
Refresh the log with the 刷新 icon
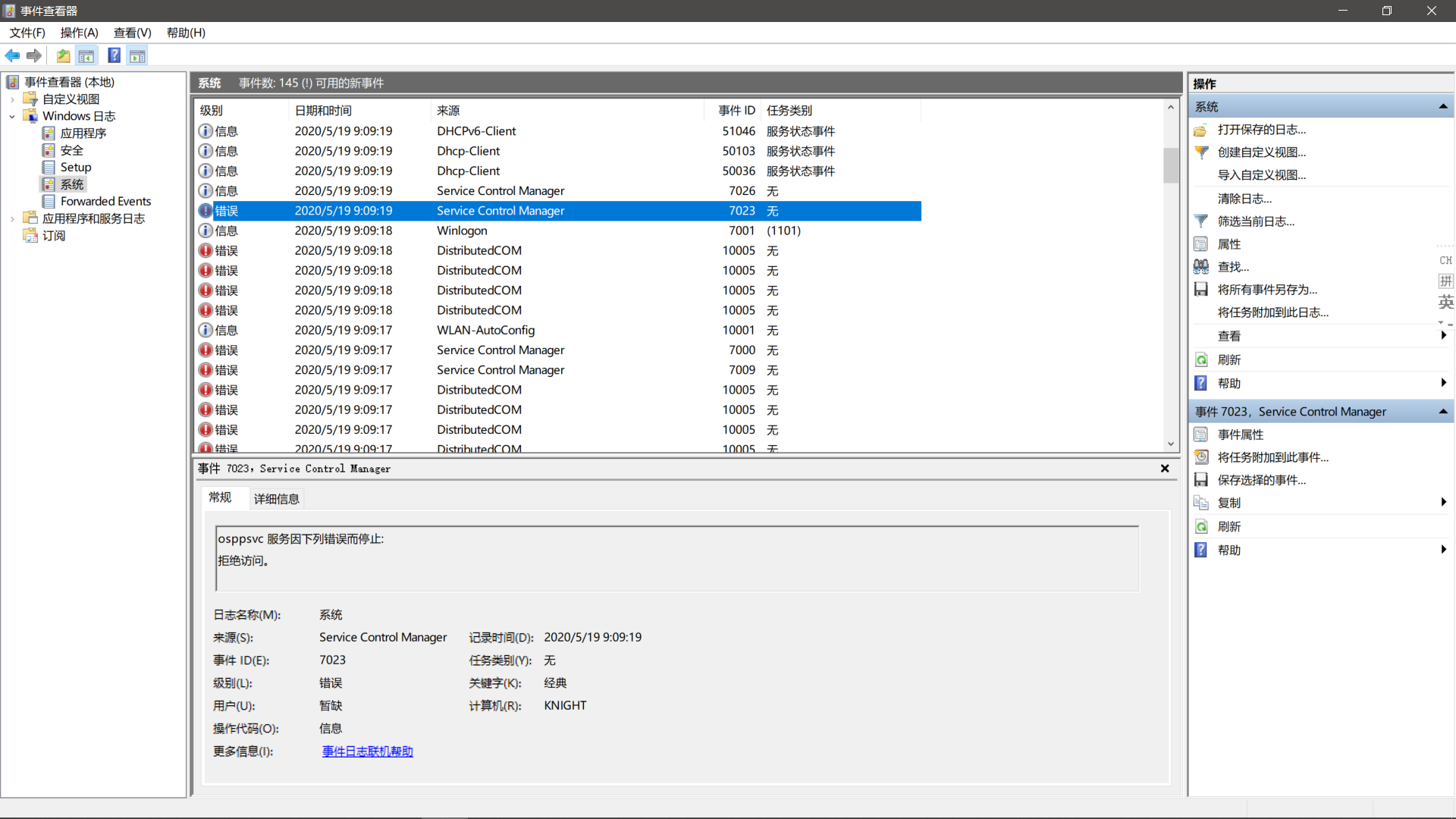coord(1202,359)
